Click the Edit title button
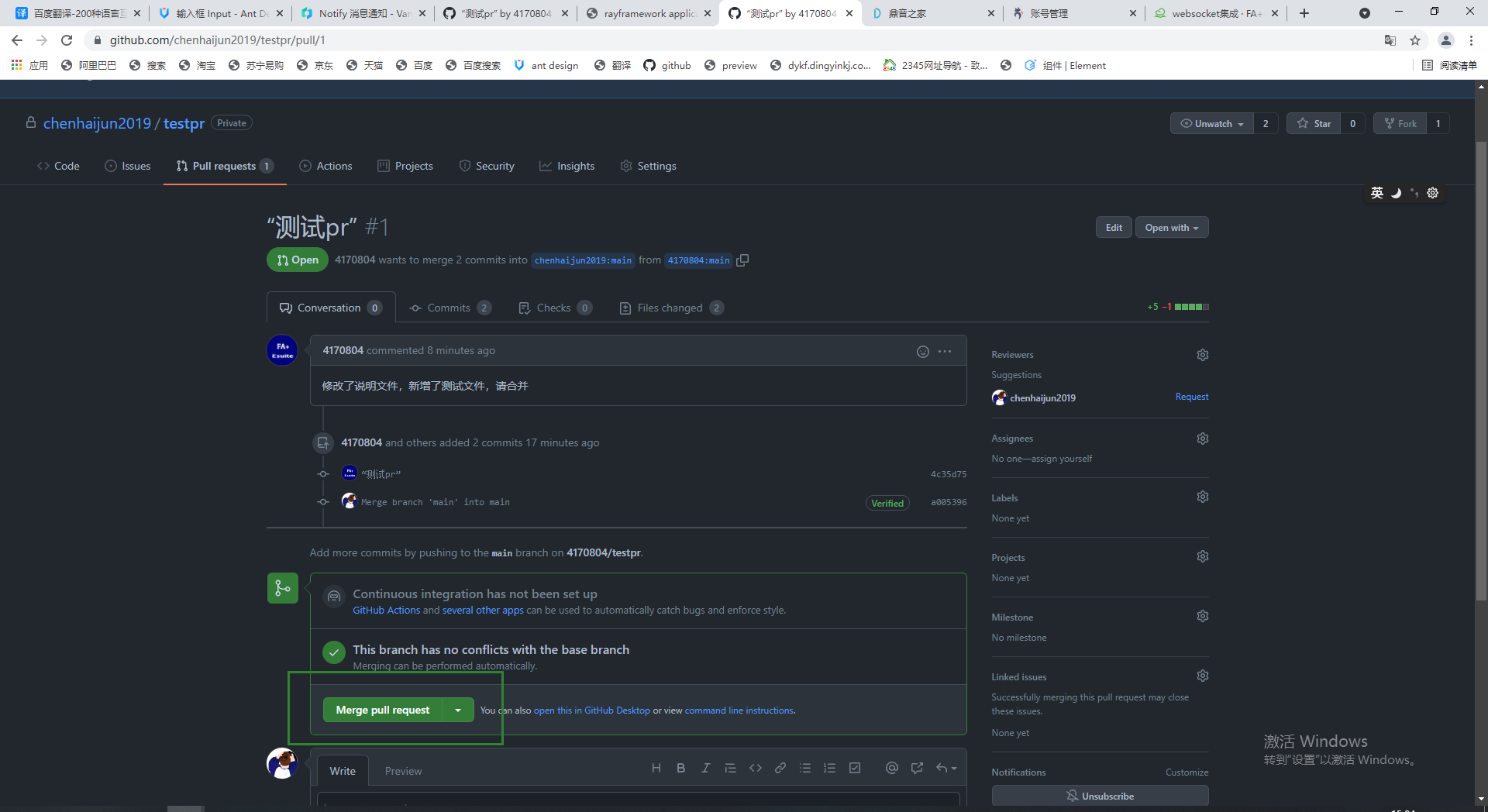Image resolution: width=1488 pixels, height=812 pixels. (x=1114, y=228)
